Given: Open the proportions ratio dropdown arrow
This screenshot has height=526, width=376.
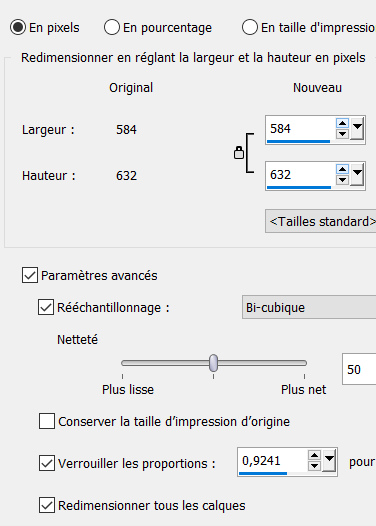Looking at the screenshot, I should pos(329,460).
